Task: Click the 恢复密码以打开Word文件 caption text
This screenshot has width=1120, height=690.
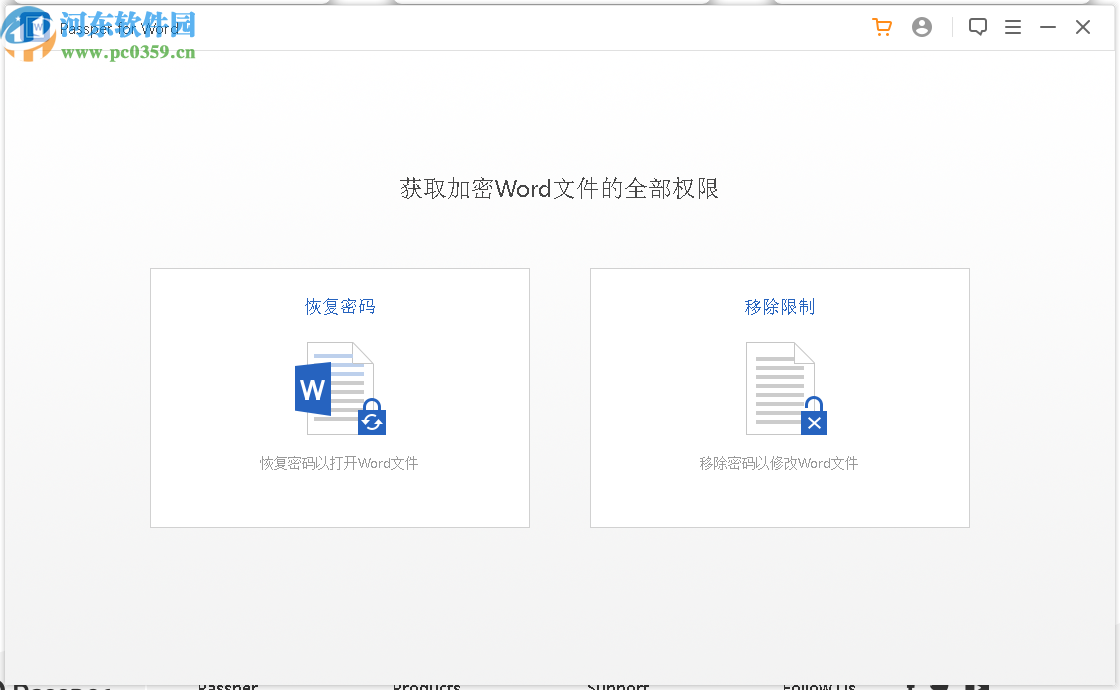Action: pos(340,463)
